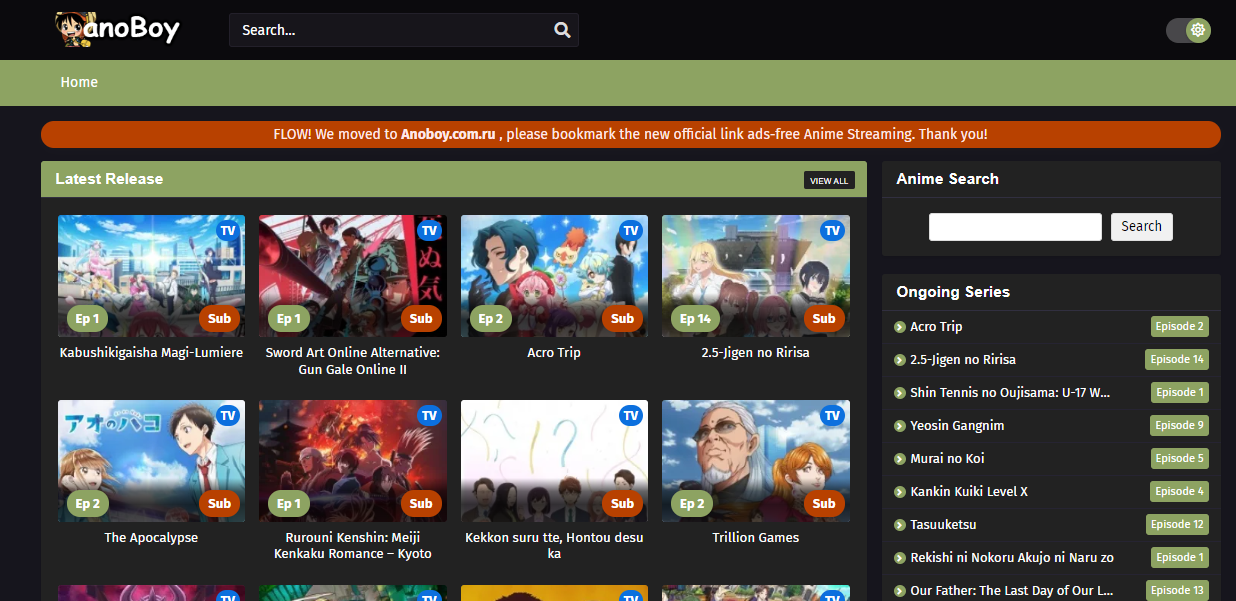1236x601 pixels.
Task: Click Sub badge on Kabushikigaisha Magi-Lumiere
Action: tap(220, 319)
